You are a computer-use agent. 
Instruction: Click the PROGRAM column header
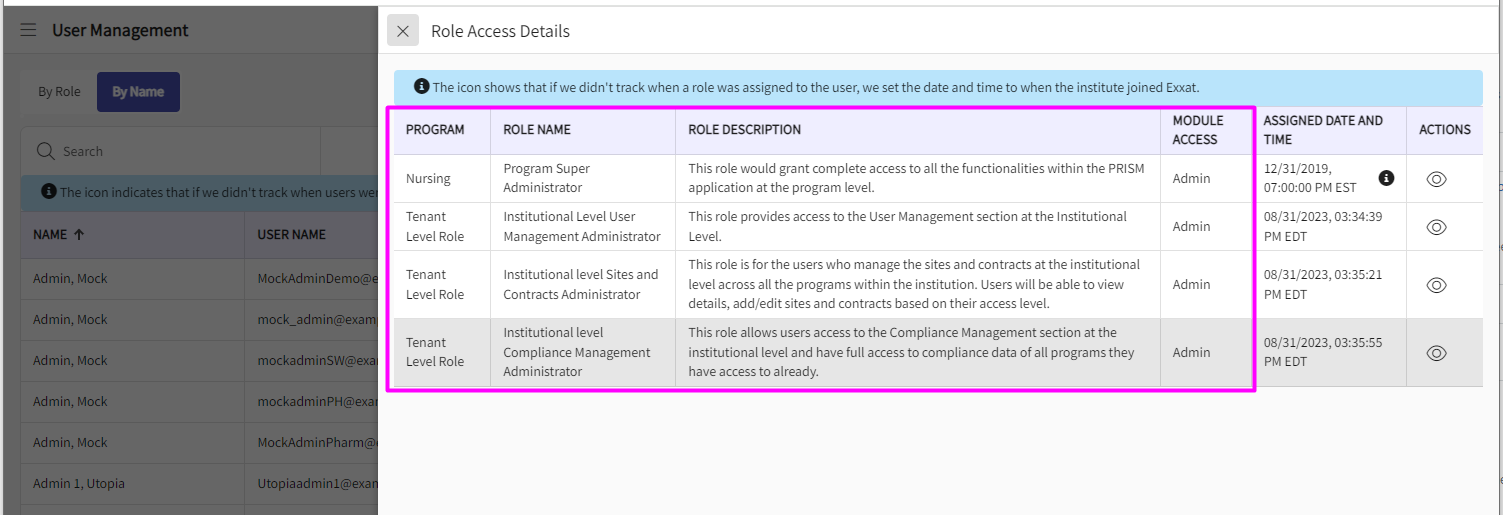click(435, 130)
